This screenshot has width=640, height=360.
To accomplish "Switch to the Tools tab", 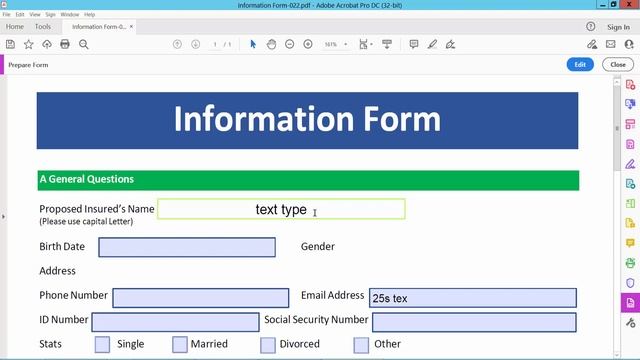I will pos(43,27).
